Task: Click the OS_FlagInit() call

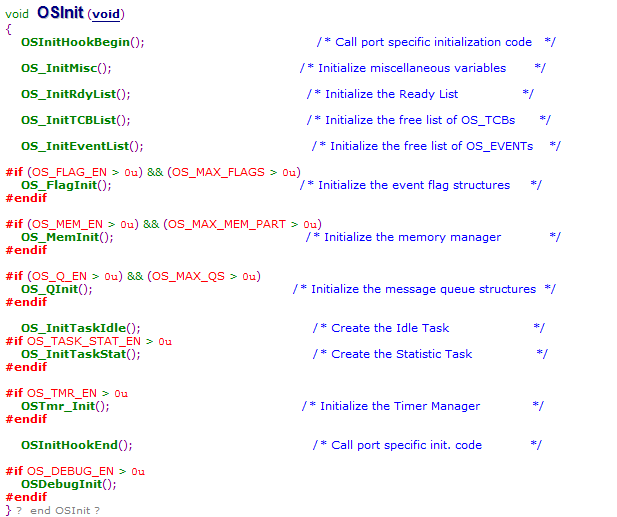Action: [x=66, y=185]
